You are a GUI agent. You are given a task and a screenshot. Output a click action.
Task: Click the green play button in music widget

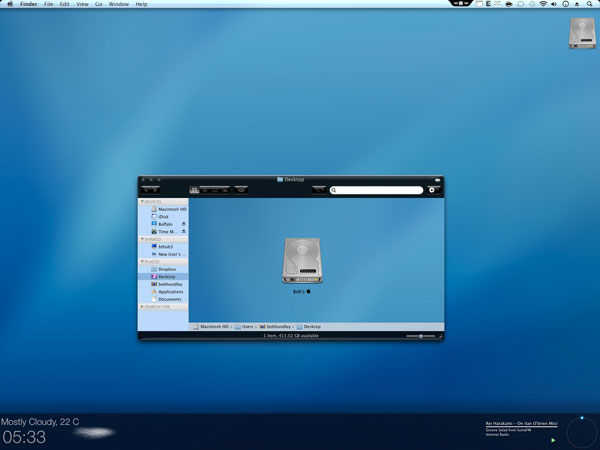[x=553, y=440]
